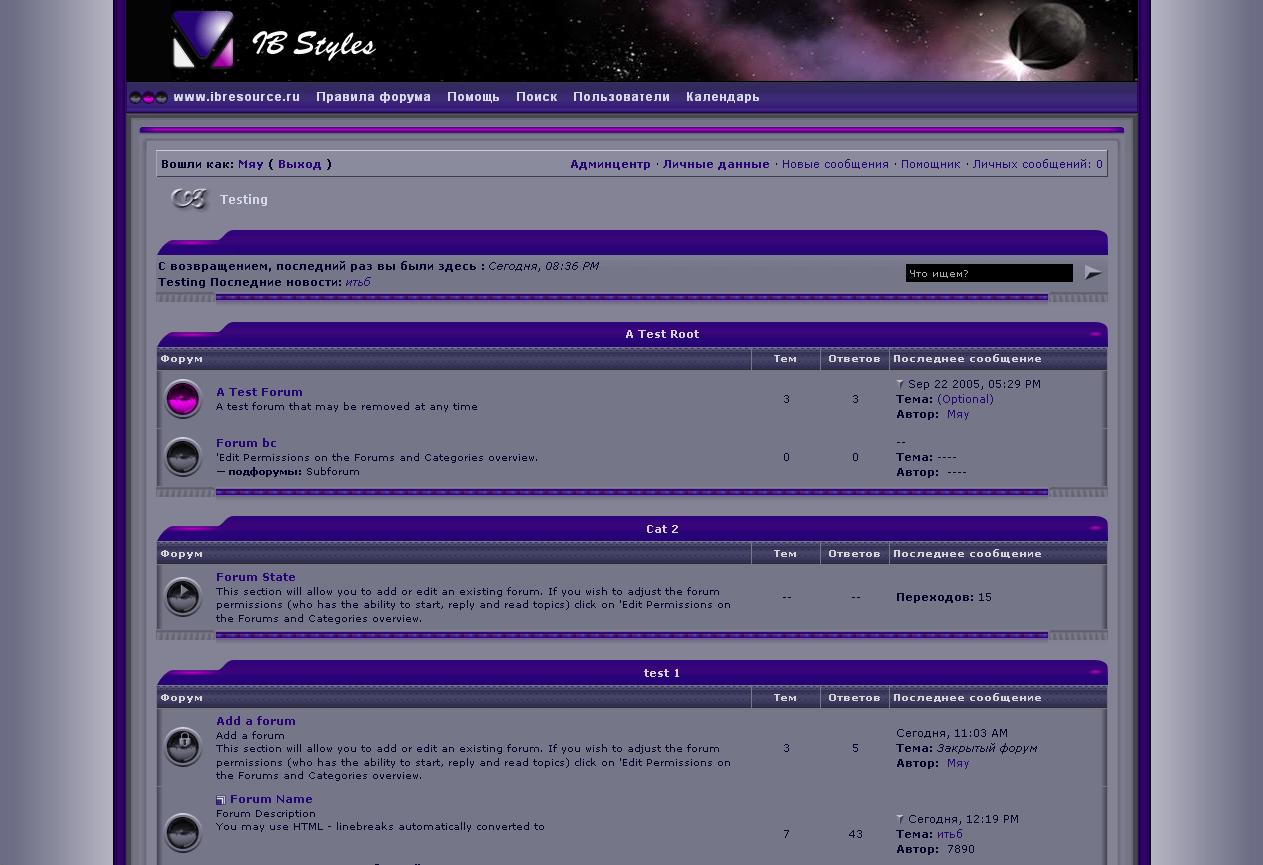Open the Календарь menu item
This screenshot has width=1263, height=865.
click(x=722, y=97)
